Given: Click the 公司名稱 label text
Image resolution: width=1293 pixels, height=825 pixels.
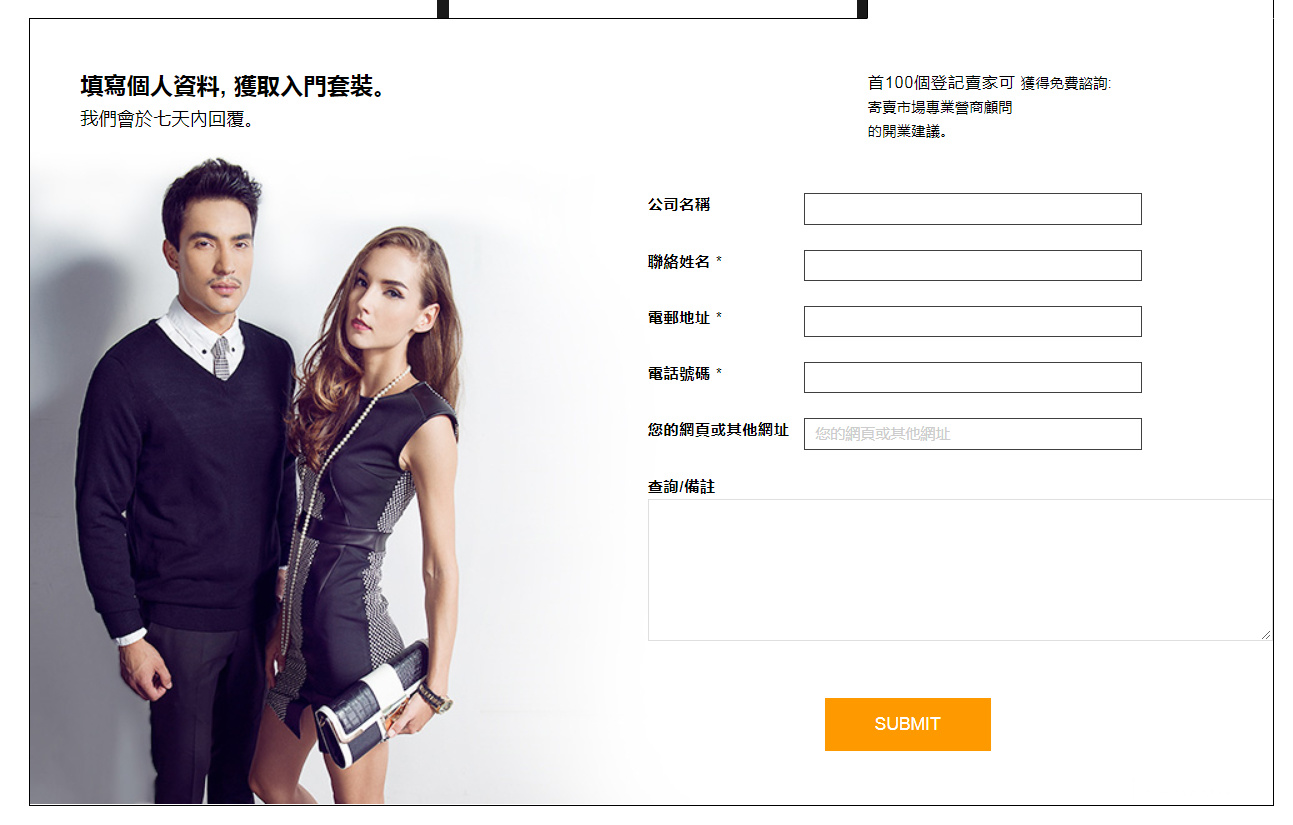Looking at the screenshot, I should [679, 205].
